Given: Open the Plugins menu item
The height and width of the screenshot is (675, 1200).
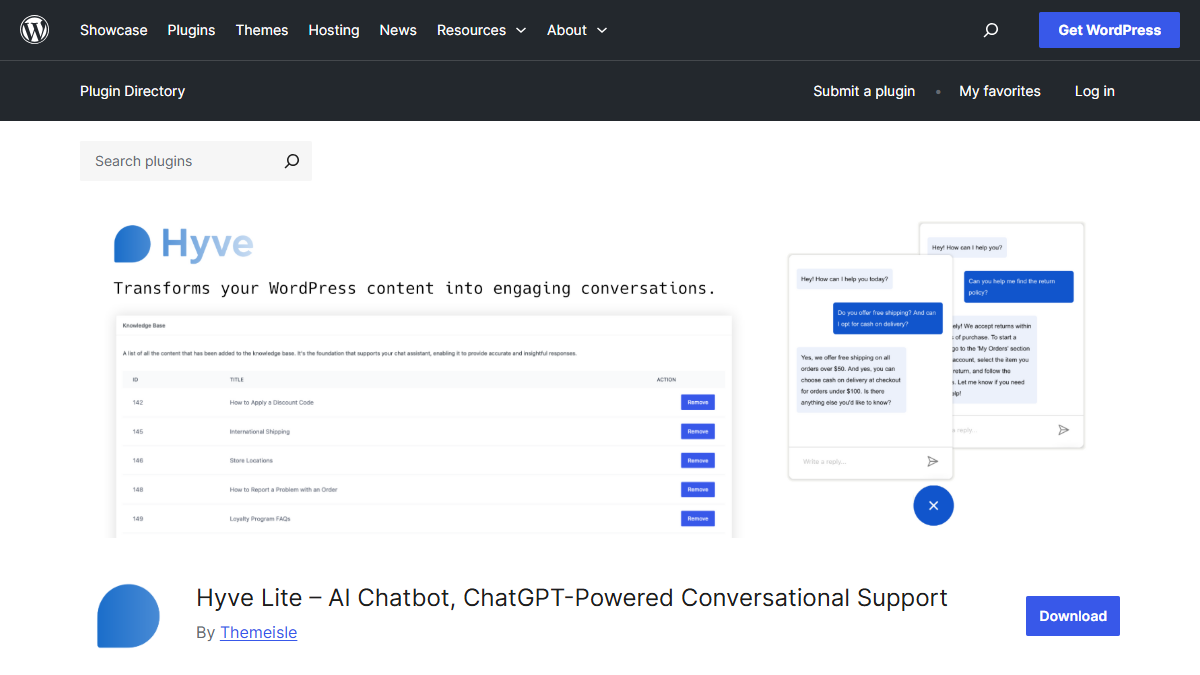Looking at the screenshot, I should (x=191, y=30).
